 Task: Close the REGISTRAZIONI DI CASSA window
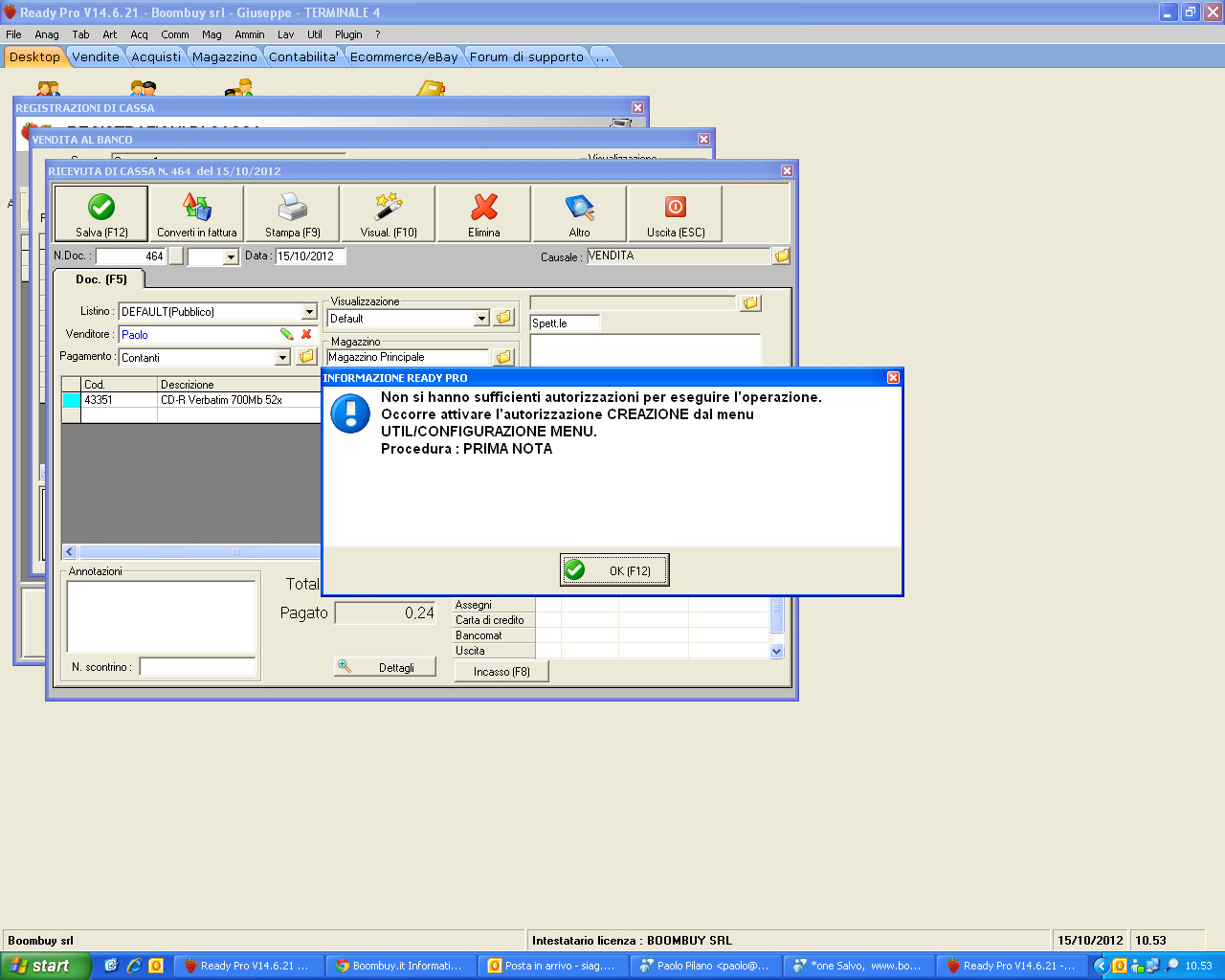637,107
